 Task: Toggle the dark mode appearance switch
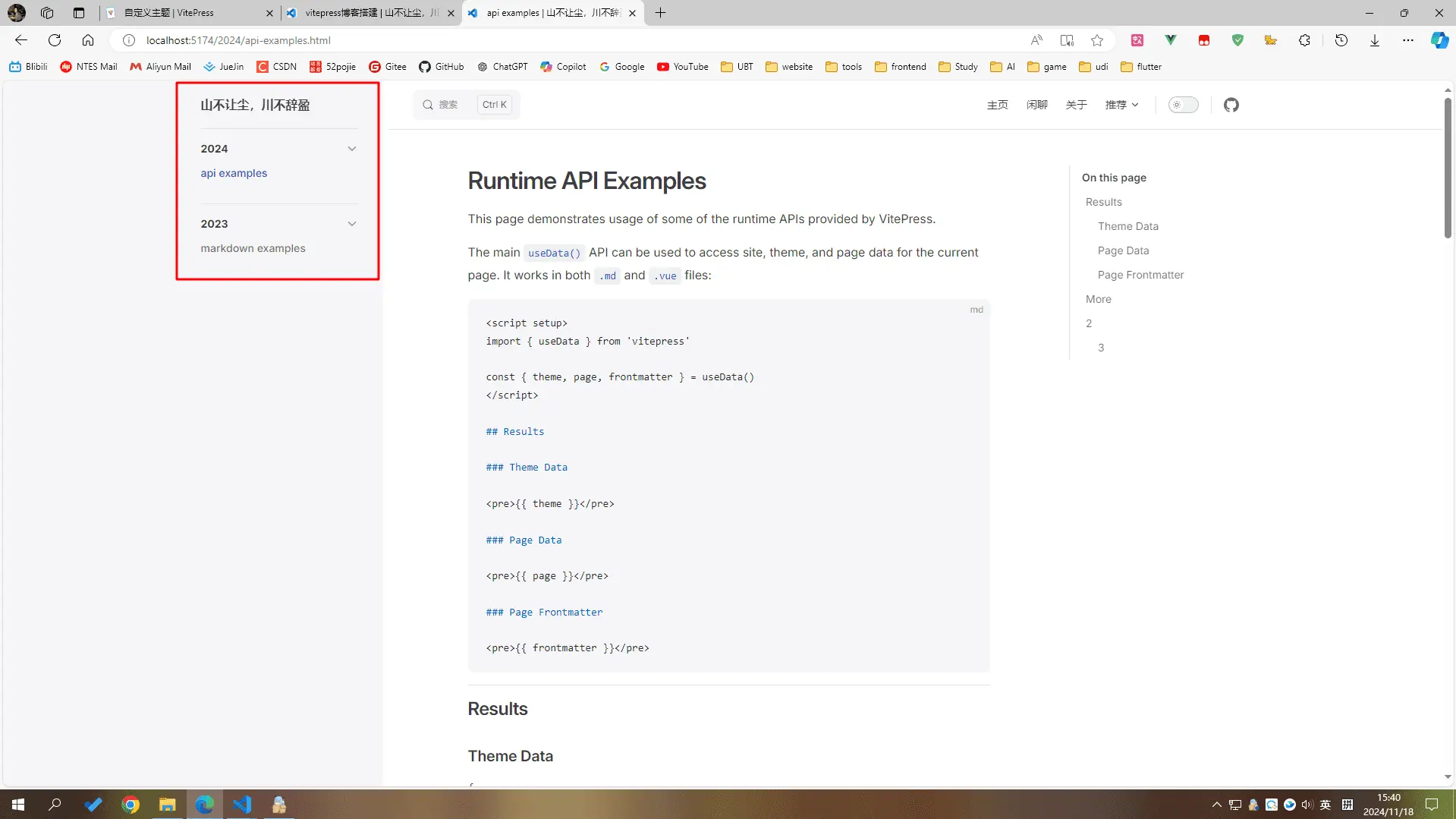tap(1182, 105)
